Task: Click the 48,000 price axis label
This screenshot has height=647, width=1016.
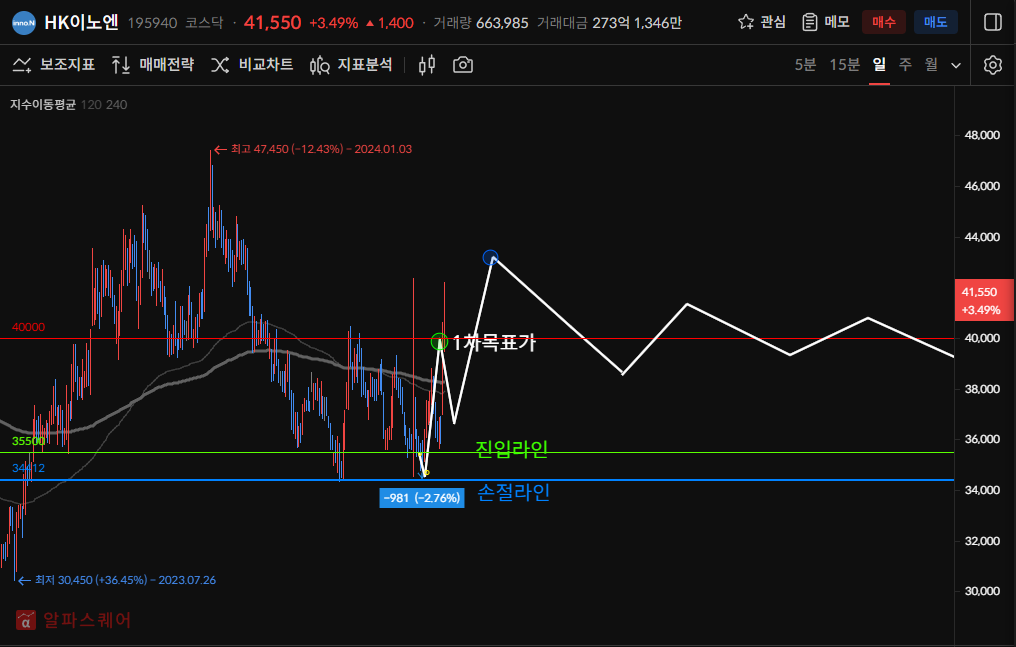Action: (982, 135)
